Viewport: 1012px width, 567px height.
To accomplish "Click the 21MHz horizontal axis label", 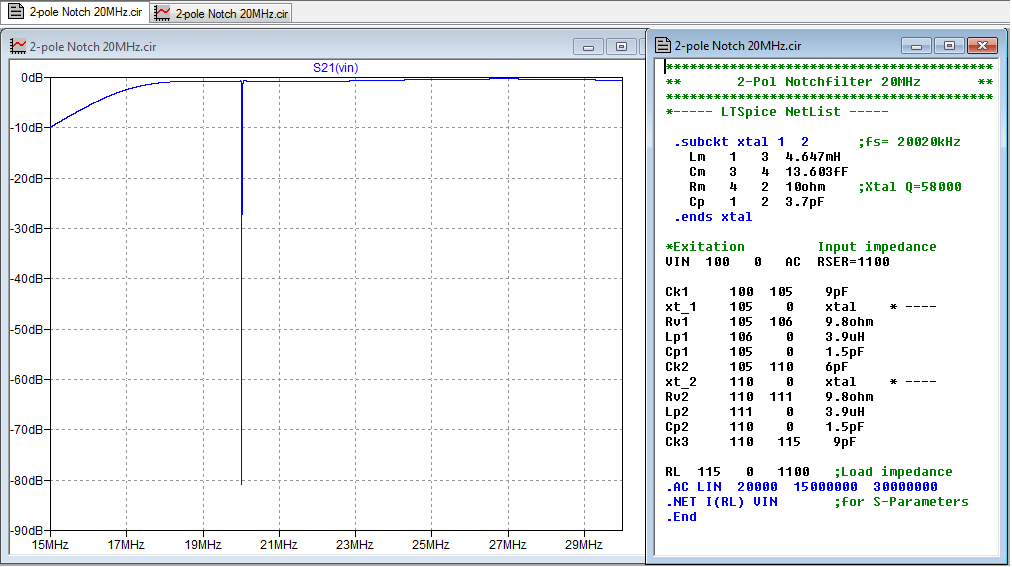I will point(279,545).
